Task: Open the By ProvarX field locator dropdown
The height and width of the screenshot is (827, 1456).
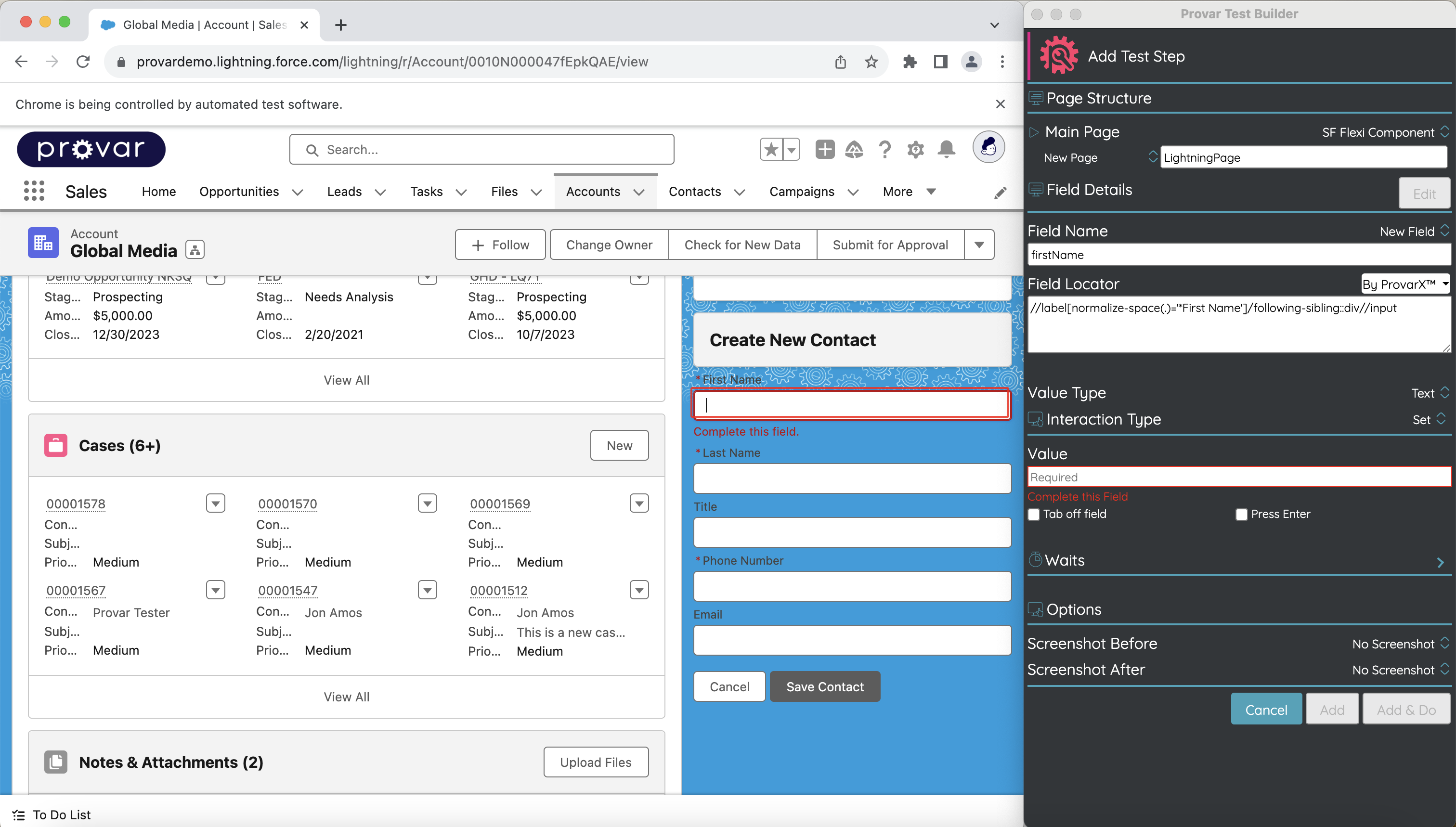Action: pyautogui.click(x=1404, y=284)
